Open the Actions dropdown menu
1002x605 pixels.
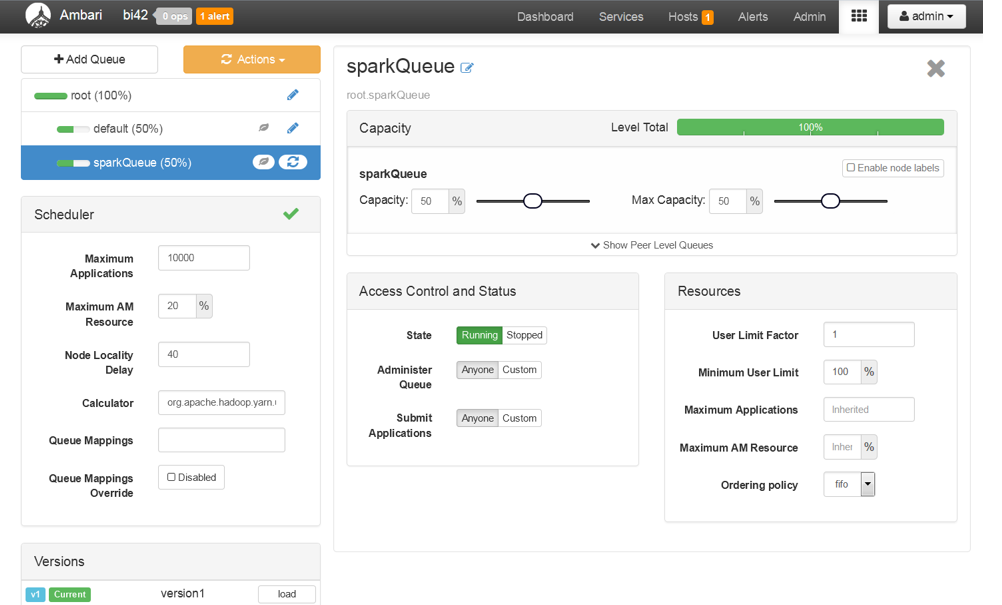click(x=252, y=59)
